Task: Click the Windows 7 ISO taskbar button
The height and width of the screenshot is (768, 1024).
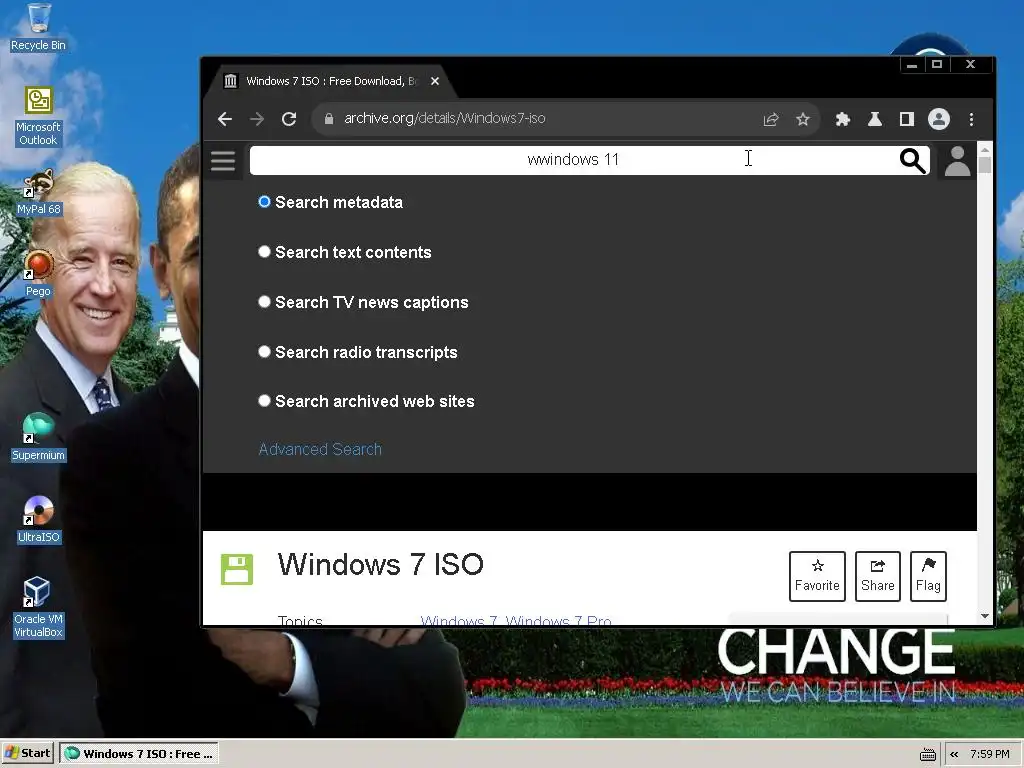Action: coord(139,754)
